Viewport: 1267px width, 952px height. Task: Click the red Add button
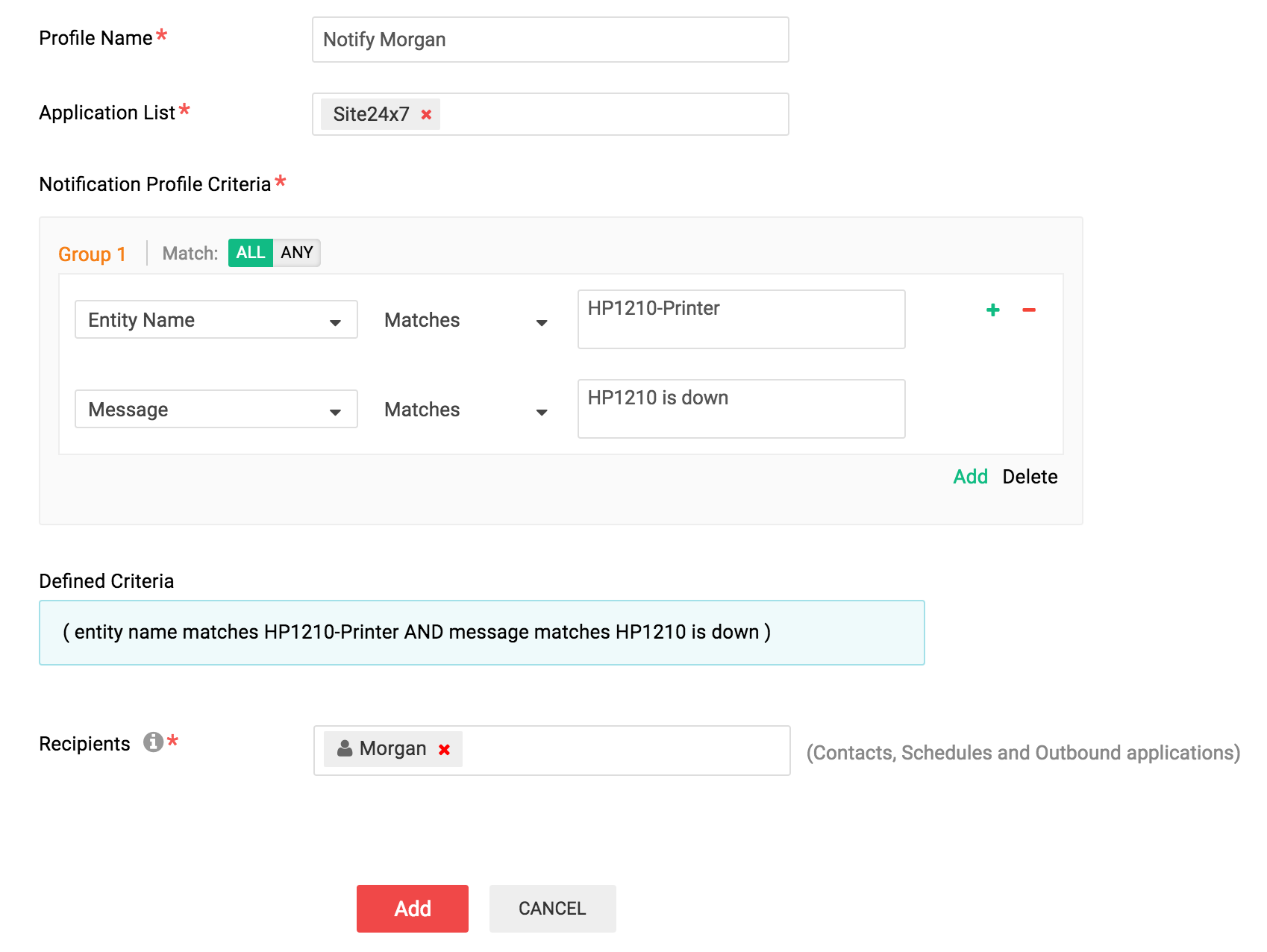tap(413, 909)
